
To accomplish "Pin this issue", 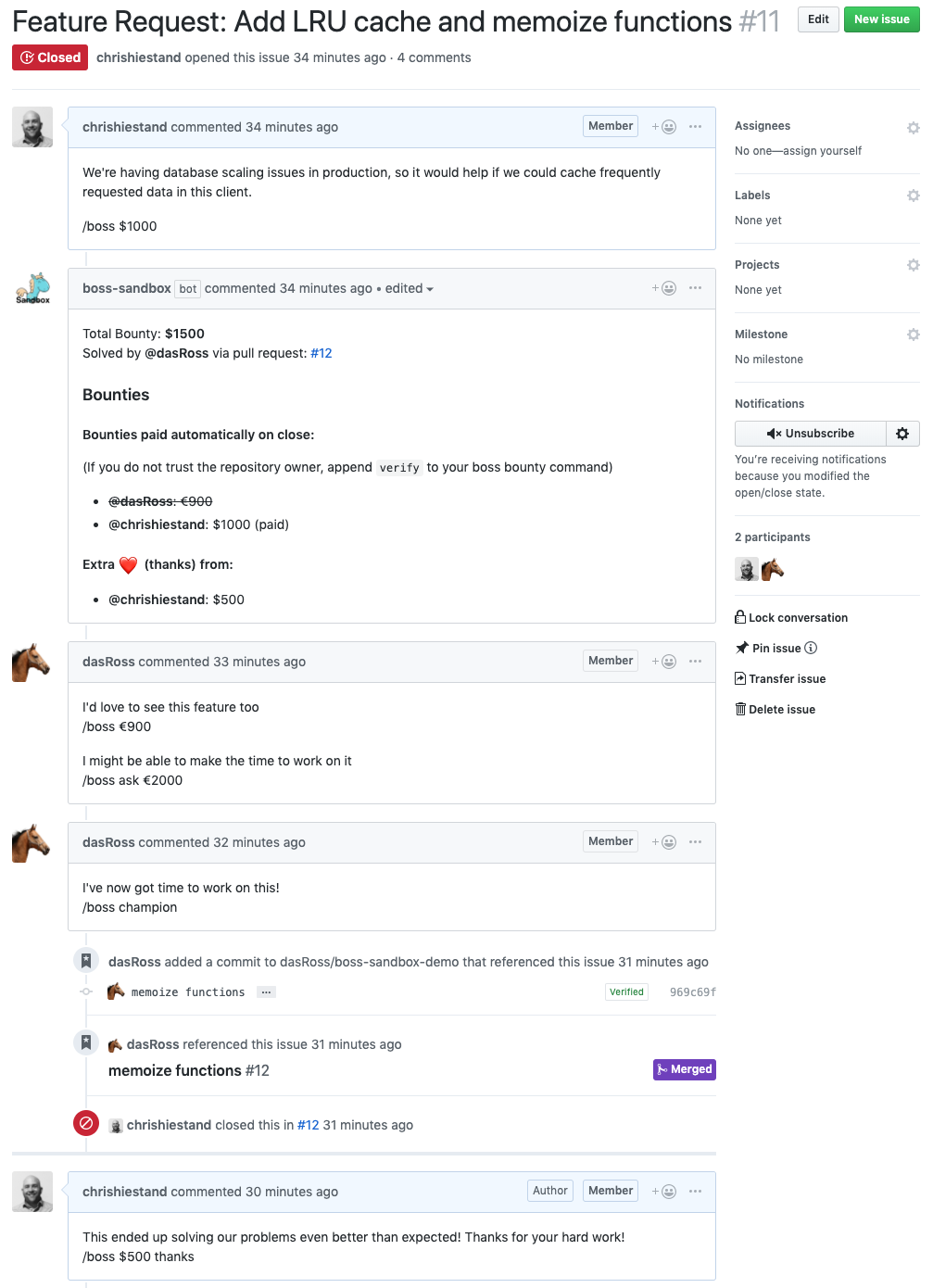I will coord(775,648).
